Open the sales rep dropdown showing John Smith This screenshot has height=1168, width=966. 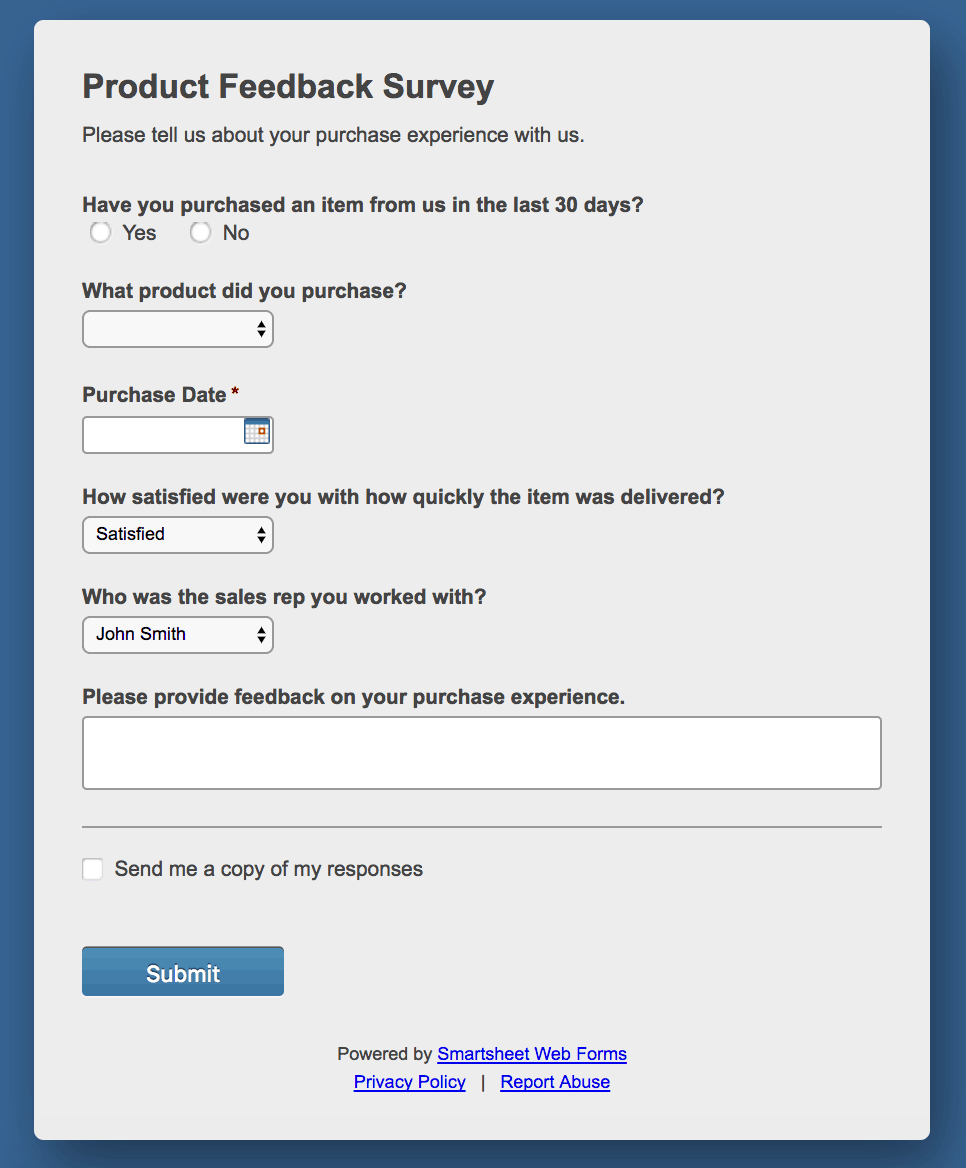[178, 635]
